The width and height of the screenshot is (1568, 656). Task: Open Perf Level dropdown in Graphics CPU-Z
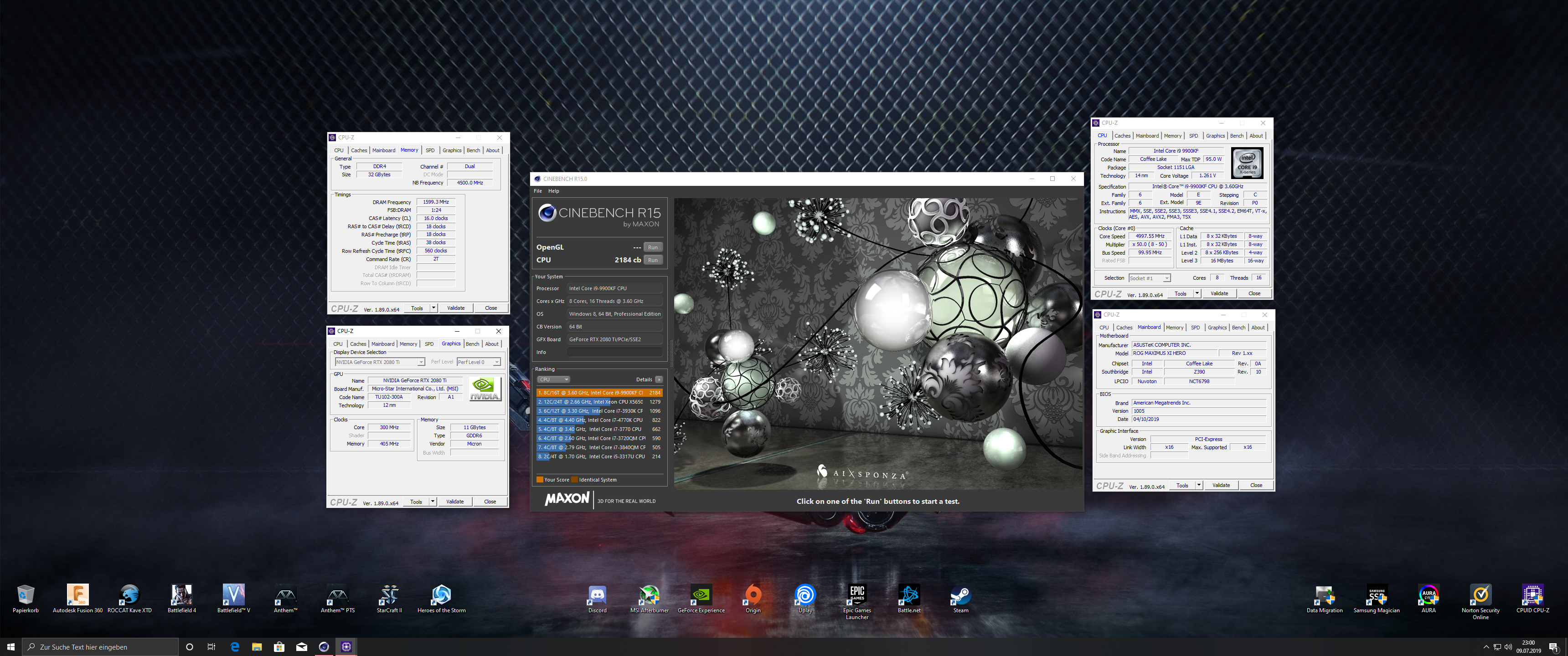pos(479,362)
